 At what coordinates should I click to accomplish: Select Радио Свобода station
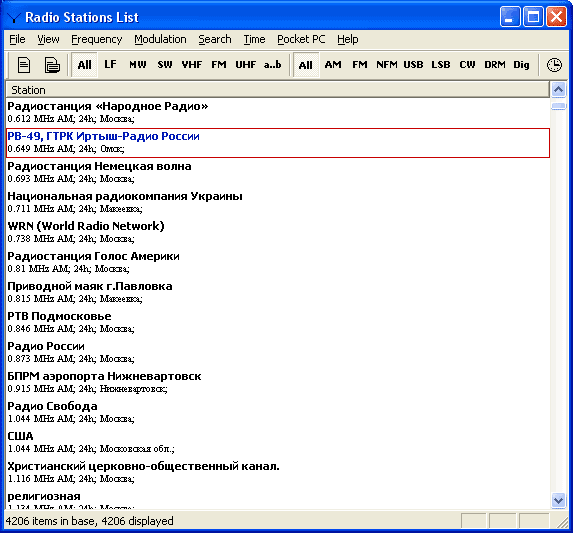pyautogui.click(x=278, y=412)
